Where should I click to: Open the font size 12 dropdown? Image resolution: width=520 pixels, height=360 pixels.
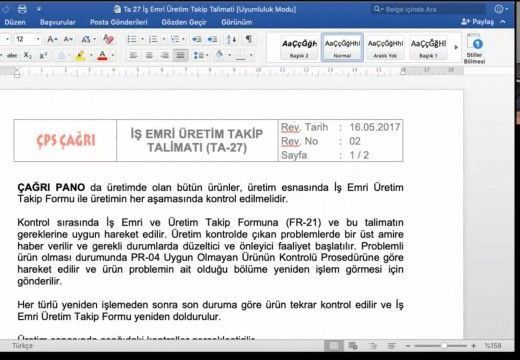[38, 39]
